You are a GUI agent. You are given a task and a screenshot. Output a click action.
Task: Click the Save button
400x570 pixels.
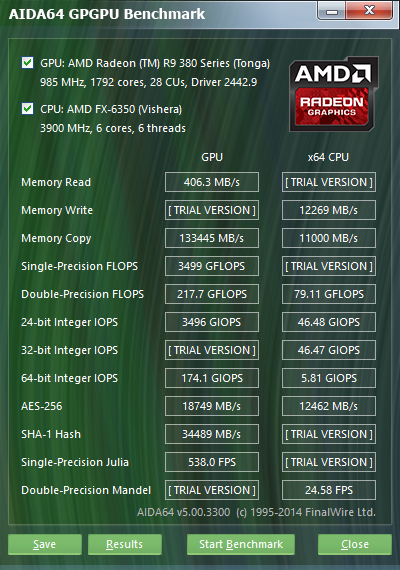(x=45, y=544)
